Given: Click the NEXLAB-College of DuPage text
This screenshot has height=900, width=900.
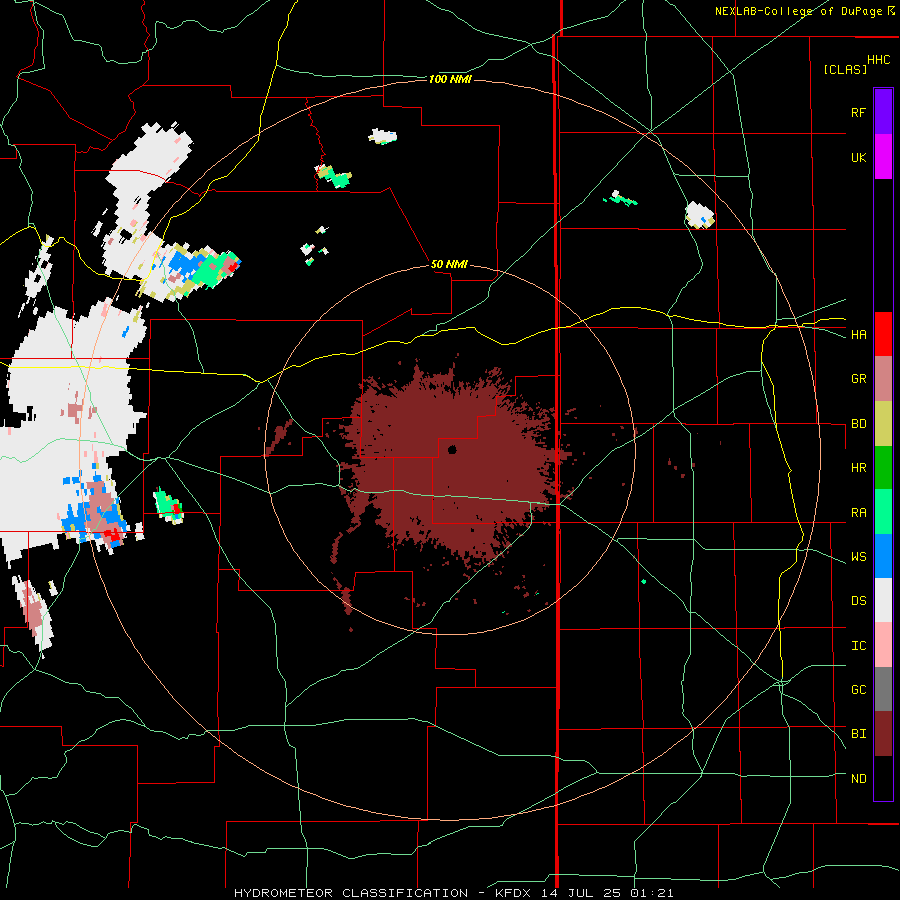Looking at the screenshot, I should tap(798, 11).
